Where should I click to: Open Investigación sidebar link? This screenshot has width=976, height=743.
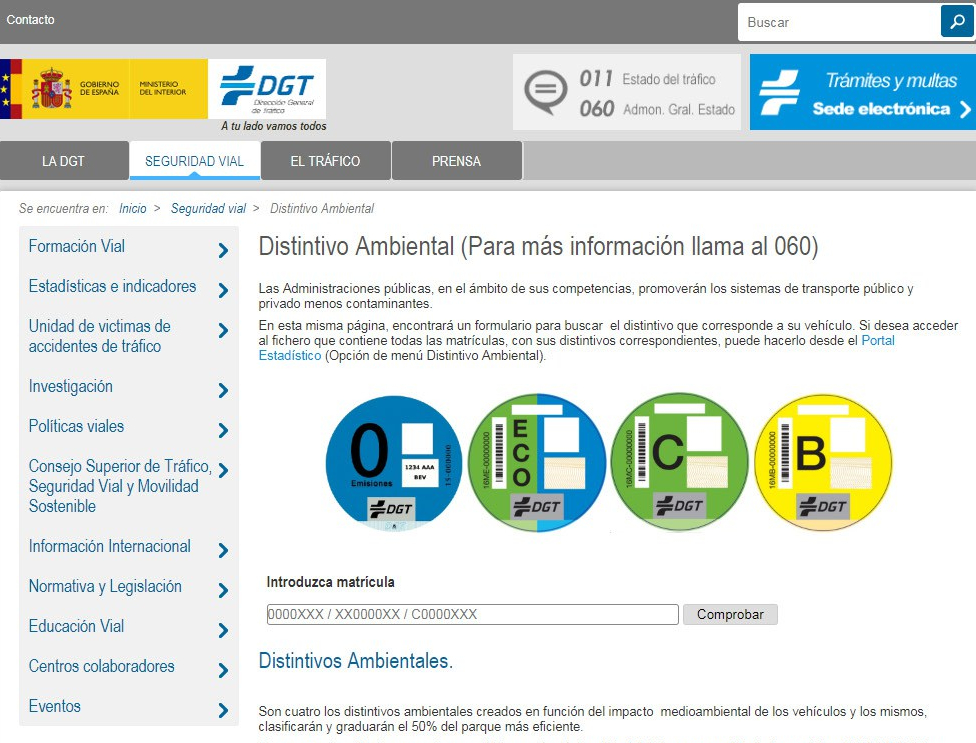click(70, 386)
